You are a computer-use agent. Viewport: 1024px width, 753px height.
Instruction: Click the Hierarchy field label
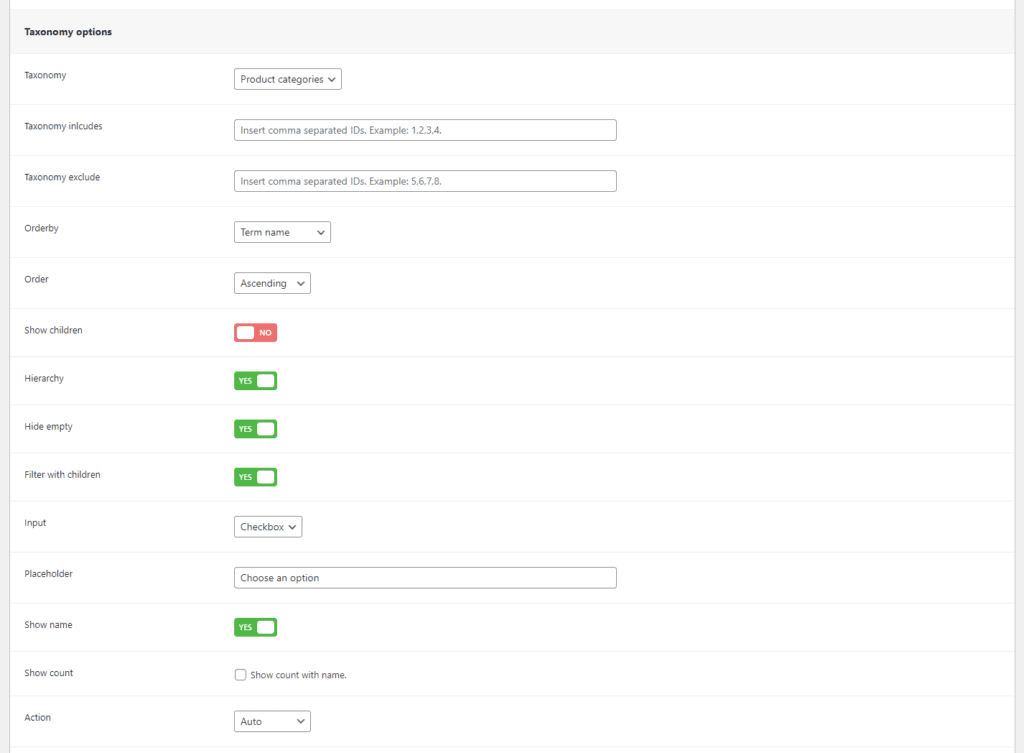(44, 379)
